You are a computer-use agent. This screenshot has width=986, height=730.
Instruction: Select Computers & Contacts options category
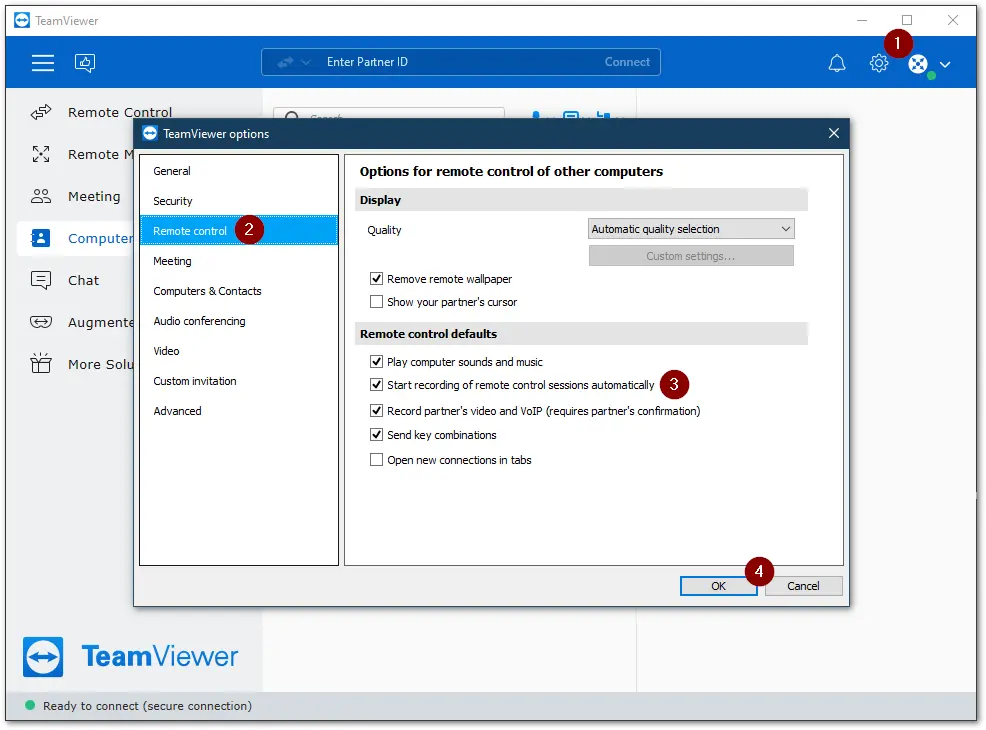coord(239,291)
